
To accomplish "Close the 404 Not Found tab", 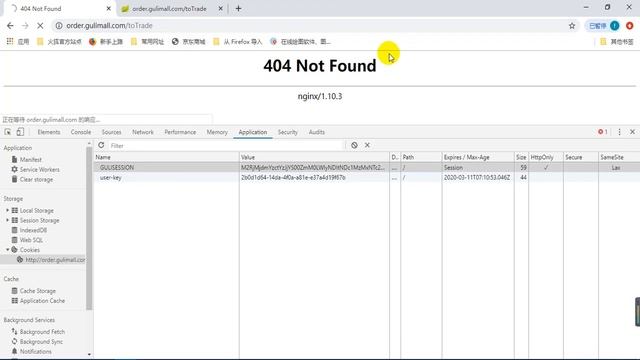I will coord(109,8).
